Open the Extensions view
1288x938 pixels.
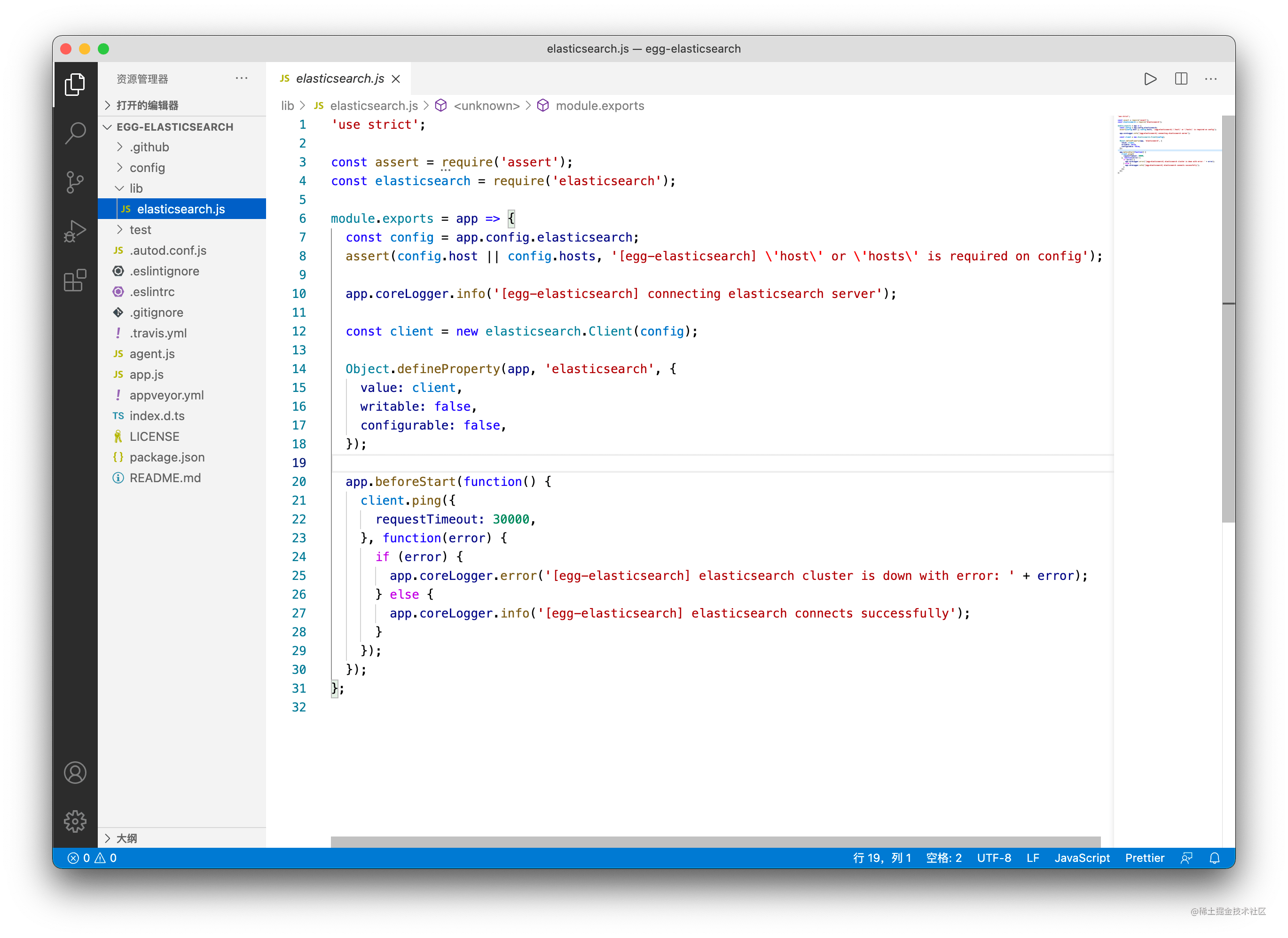pyautogui.click(x=75, y=280)
